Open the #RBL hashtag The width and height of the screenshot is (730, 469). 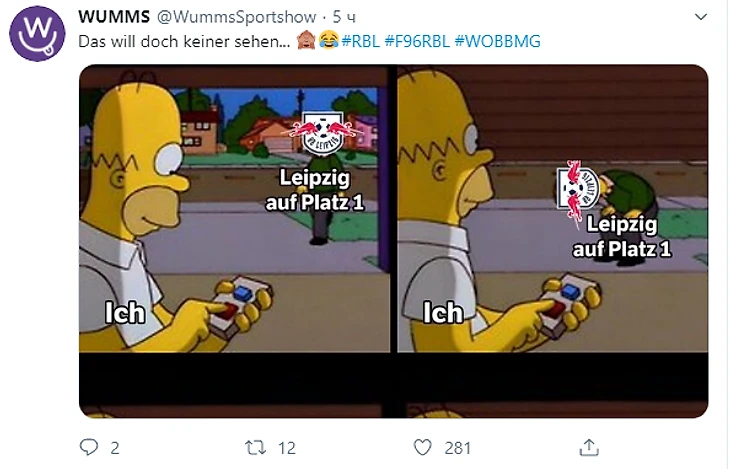[x=360, y=41]
